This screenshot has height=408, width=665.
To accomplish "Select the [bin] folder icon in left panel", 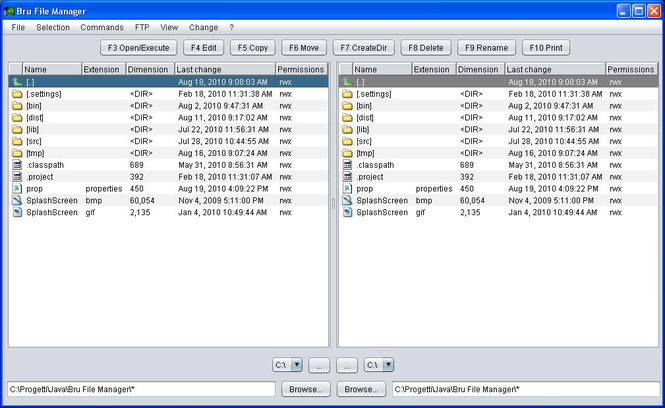I will click(17, 106).
